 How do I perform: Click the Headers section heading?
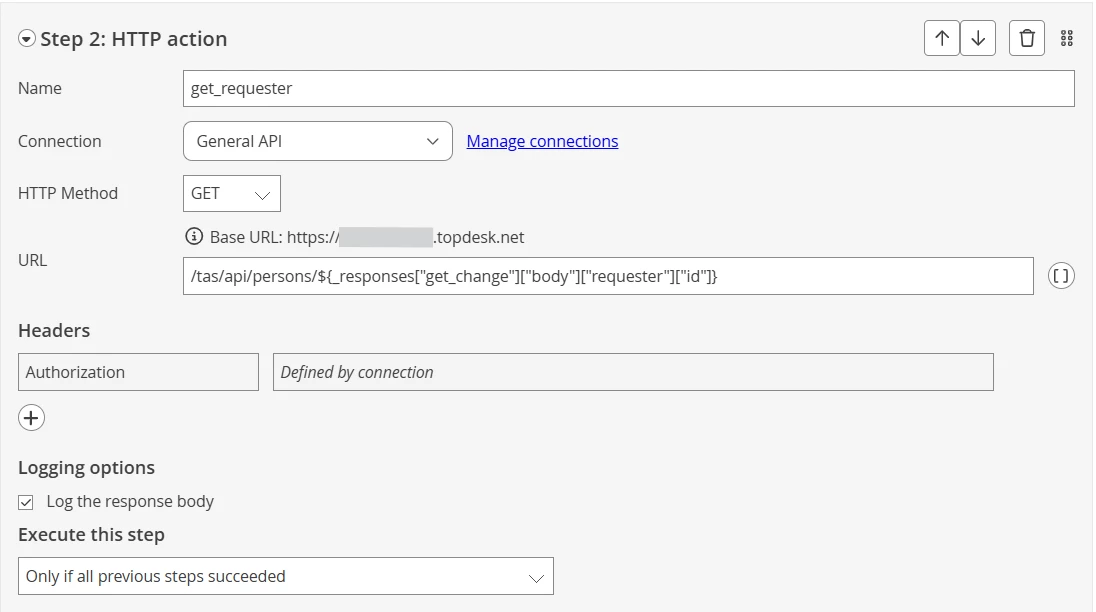[x=54, y=330]
